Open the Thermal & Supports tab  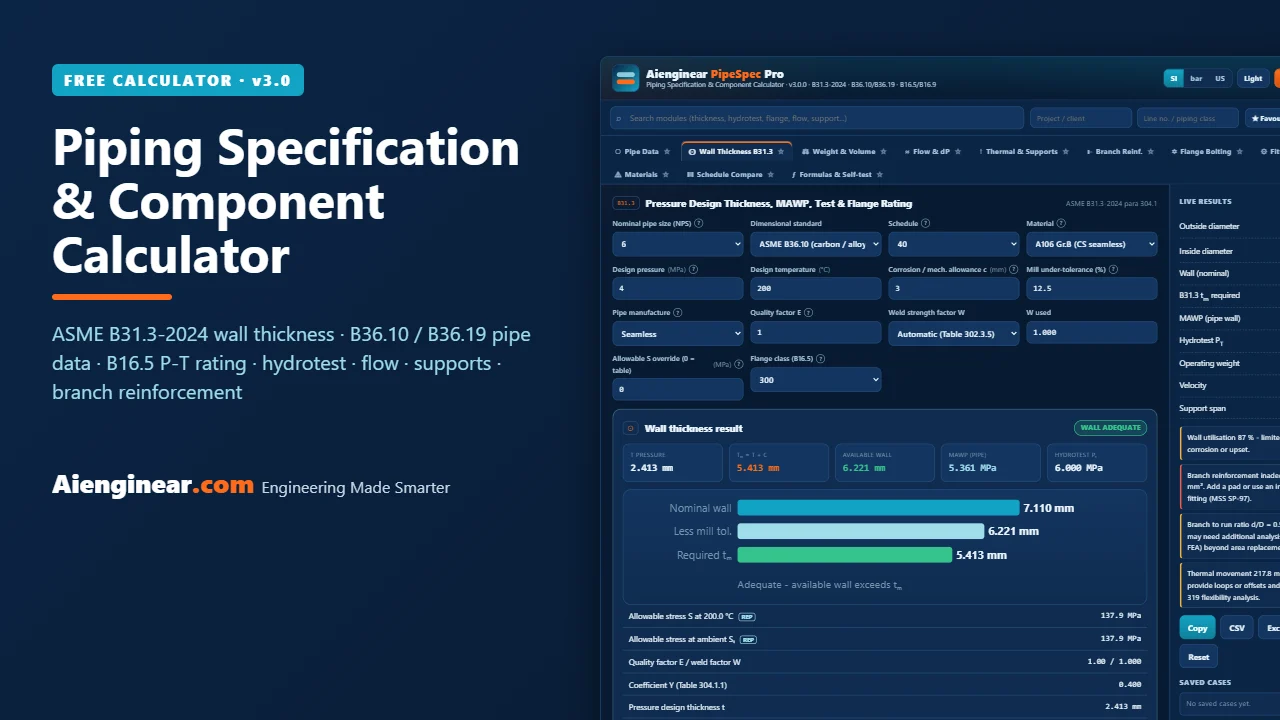tap(1022, 152)
